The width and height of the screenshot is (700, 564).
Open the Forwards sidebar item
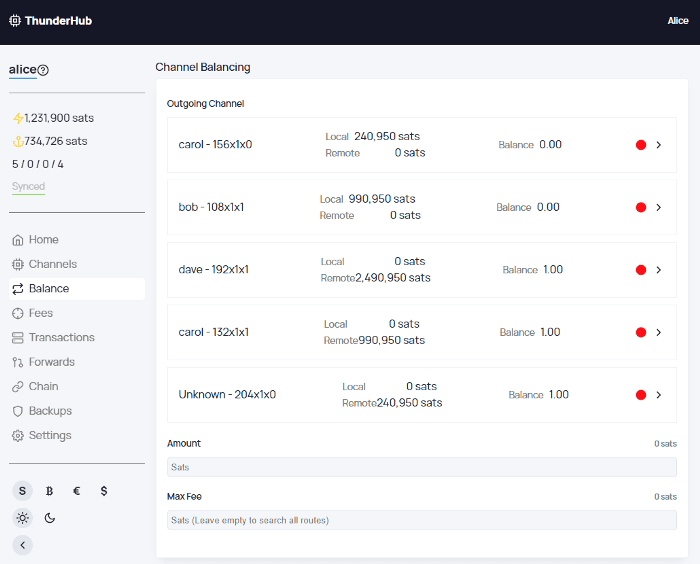pyautogui.click(x=77, y=362)
